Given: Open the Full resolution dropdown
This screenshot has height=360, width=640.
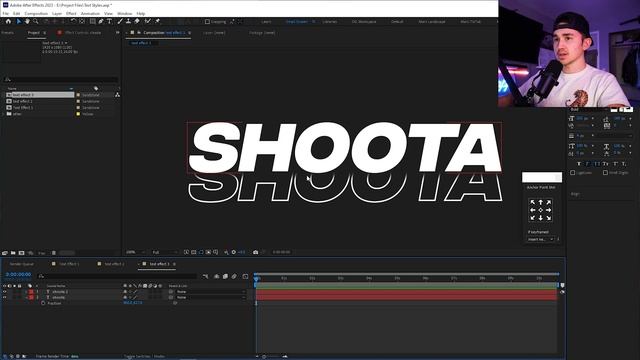Looking at the screenshot, I should coord(165,252).
